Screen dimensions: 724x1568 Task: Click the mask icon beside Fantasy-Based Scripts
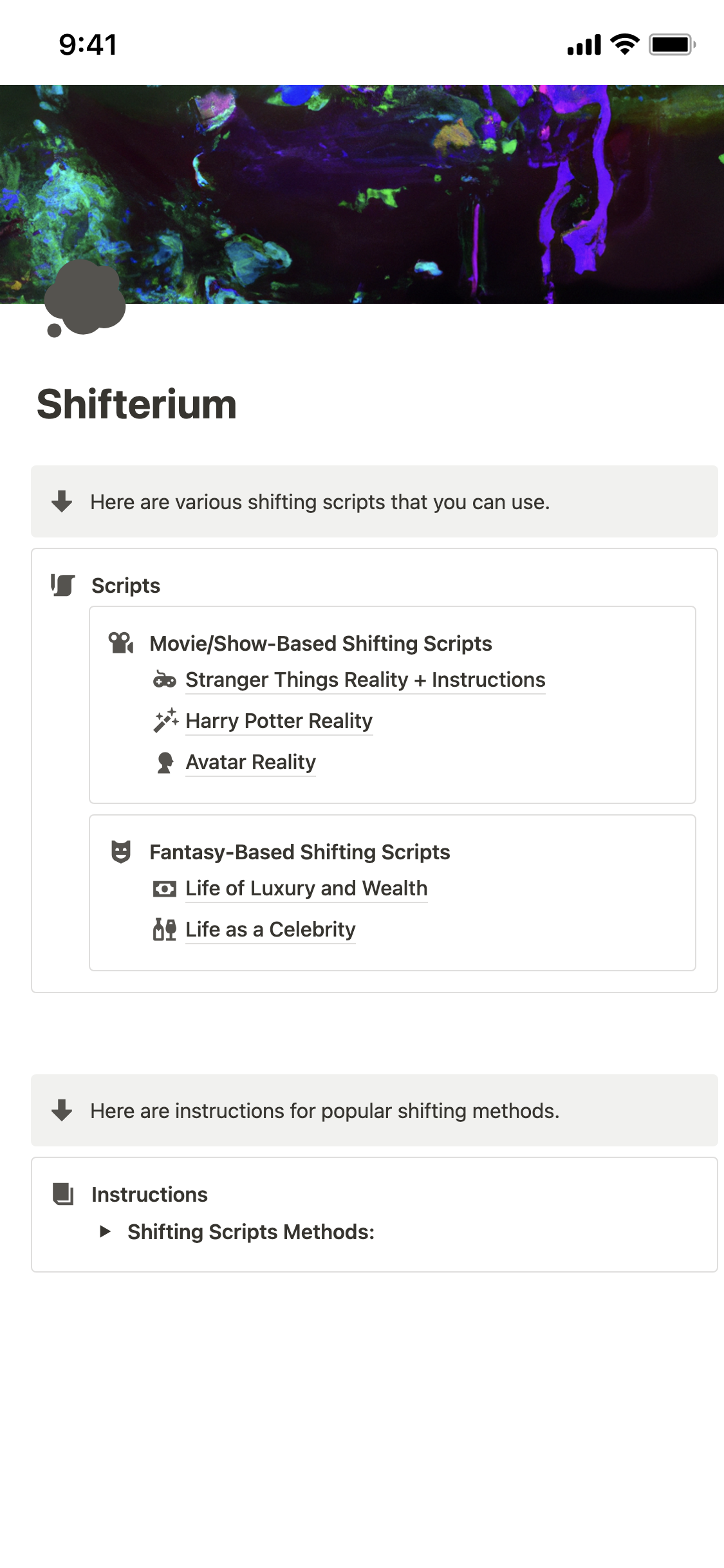(121, 852)
